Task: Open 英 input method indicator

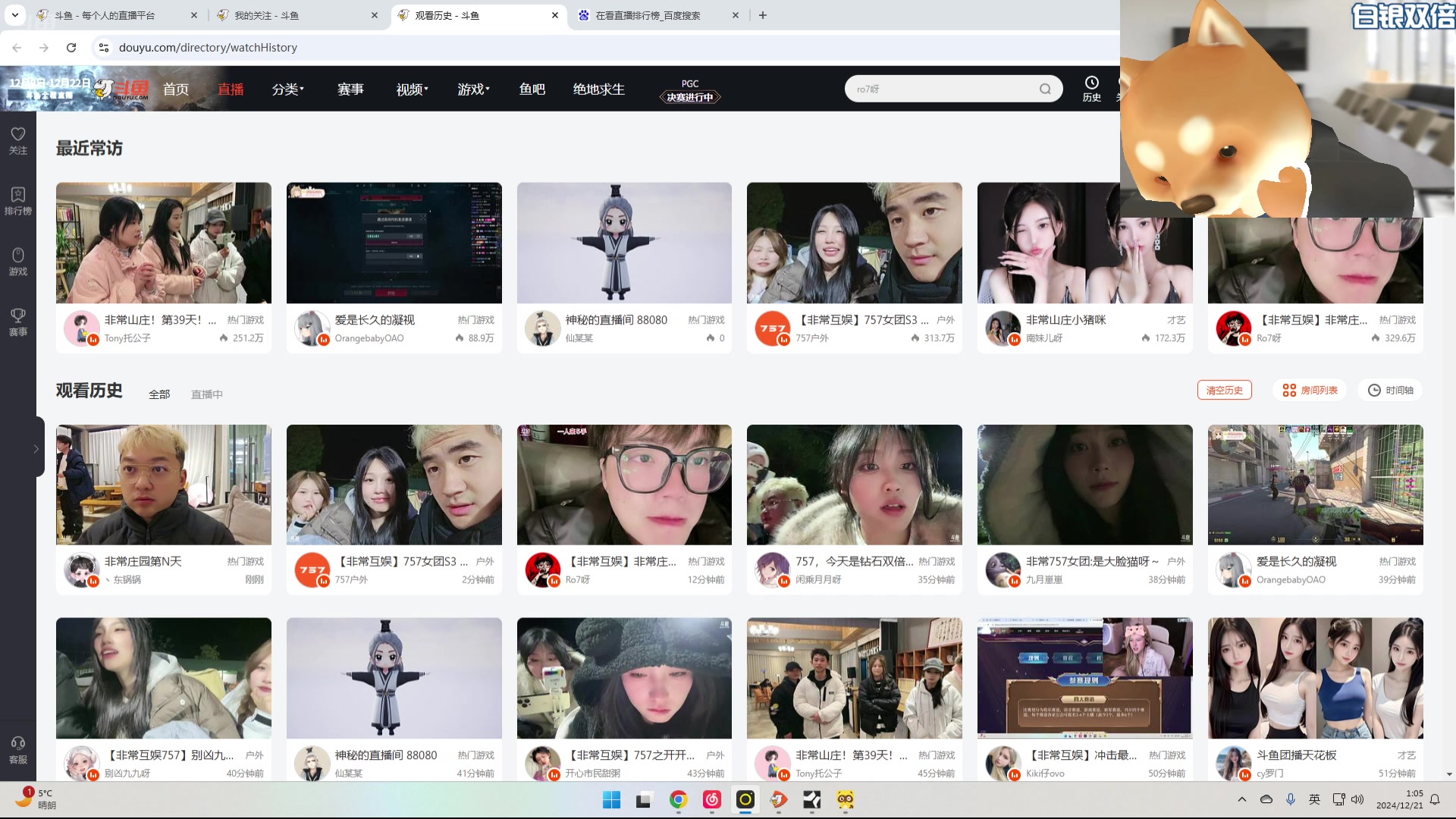Action: (x=1314, y=799)
